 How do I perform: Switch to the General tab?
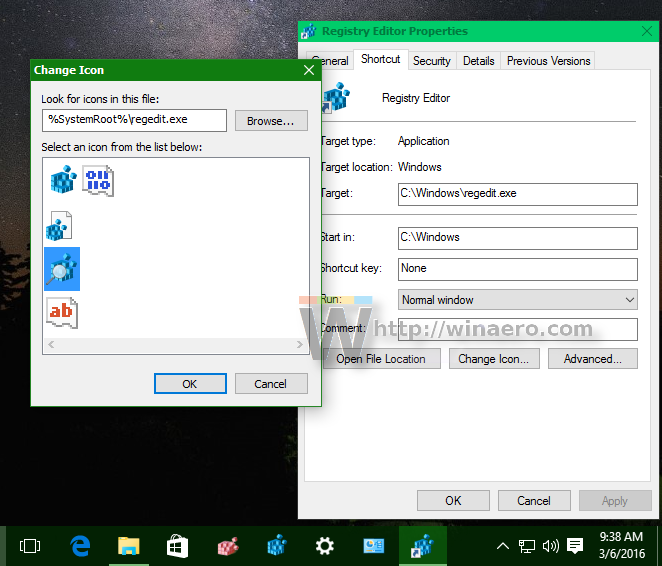(x=330, y=61)
